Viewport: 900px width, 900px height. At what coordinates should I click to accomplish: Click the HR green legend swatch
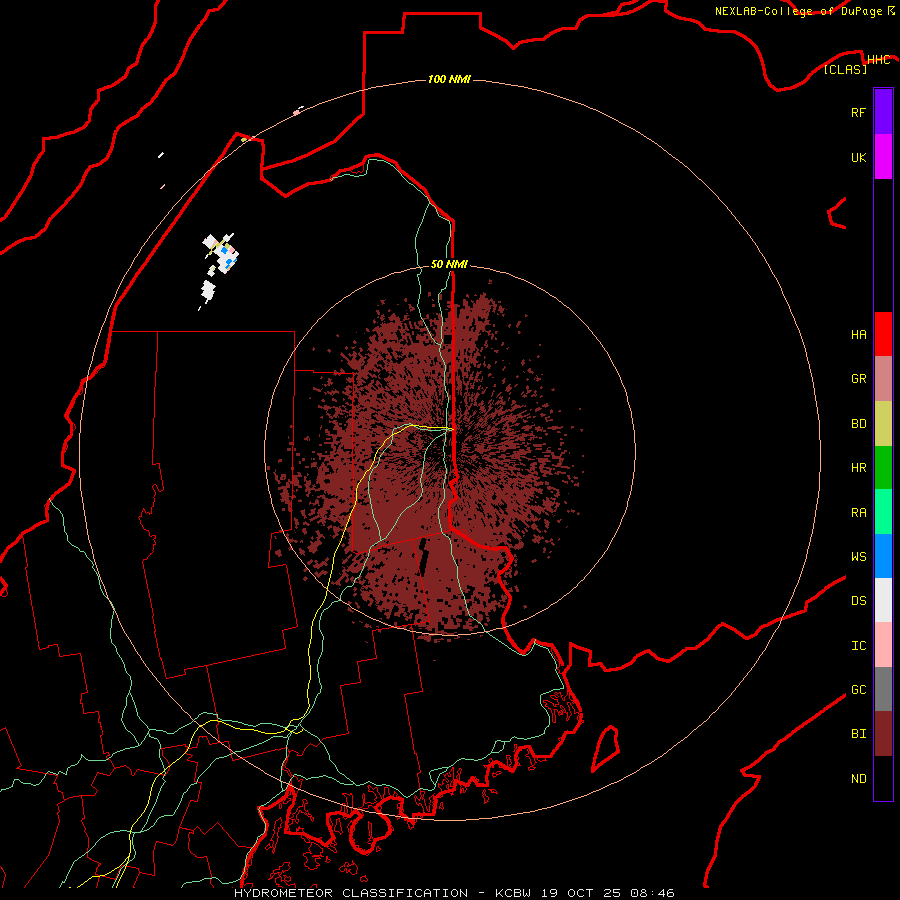tap(883, 468)
